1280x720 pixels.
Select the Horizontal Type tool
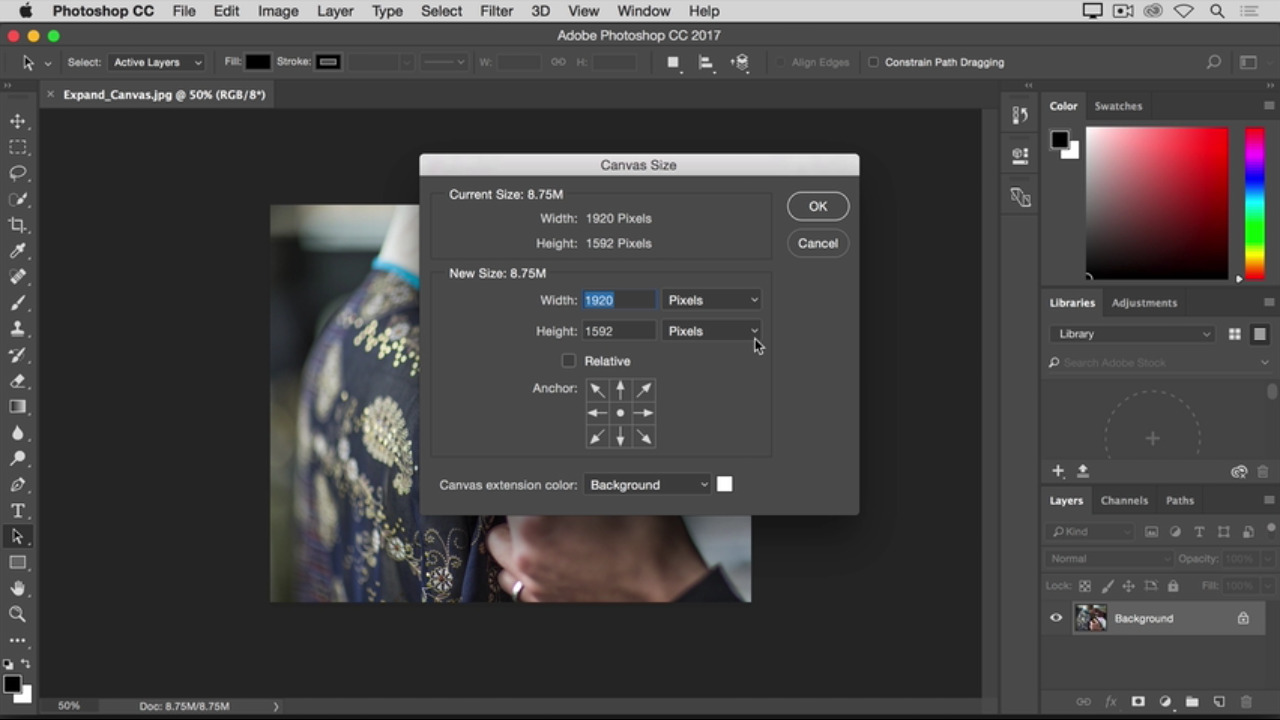point(18,511)
